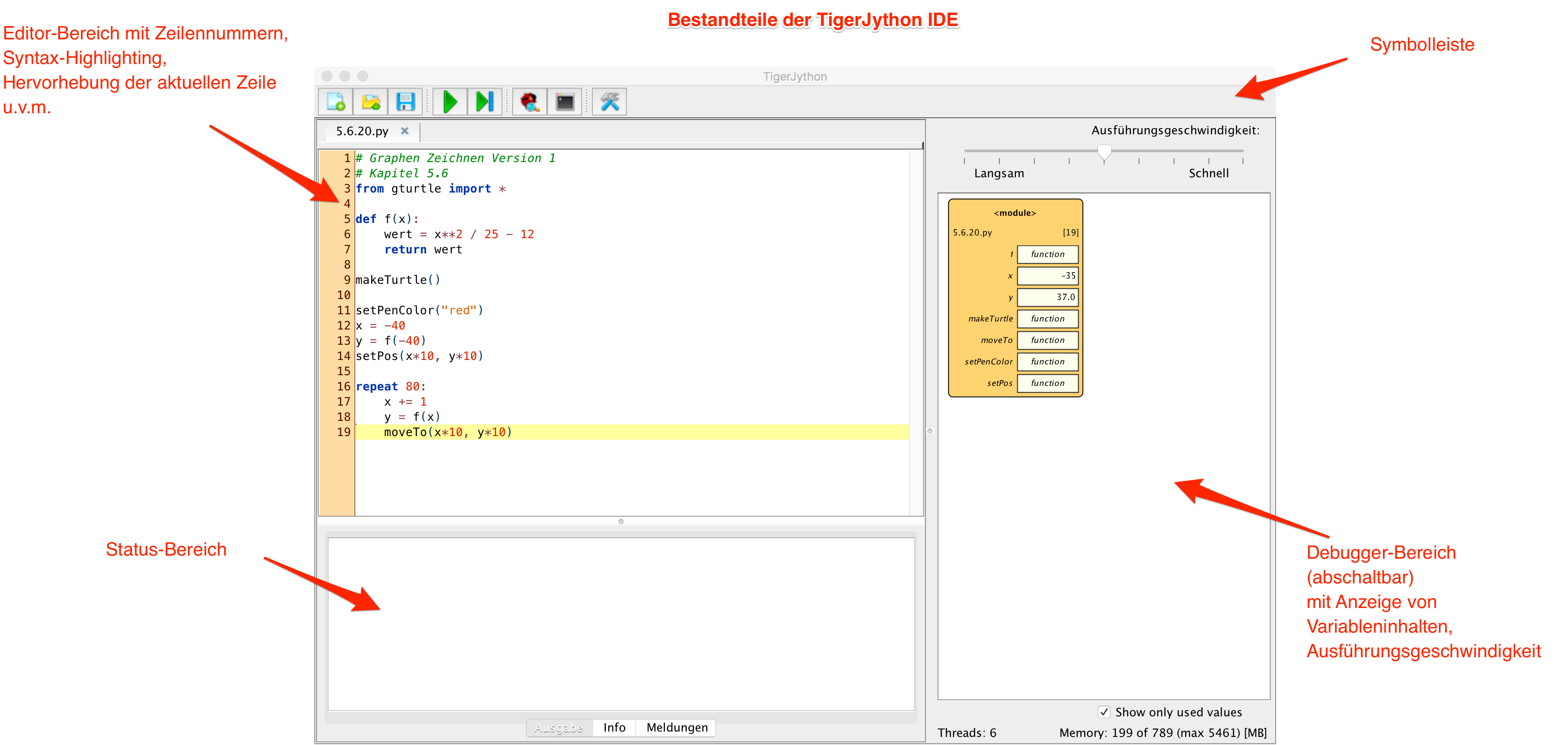Switch to the Meldungen tab

677,728
